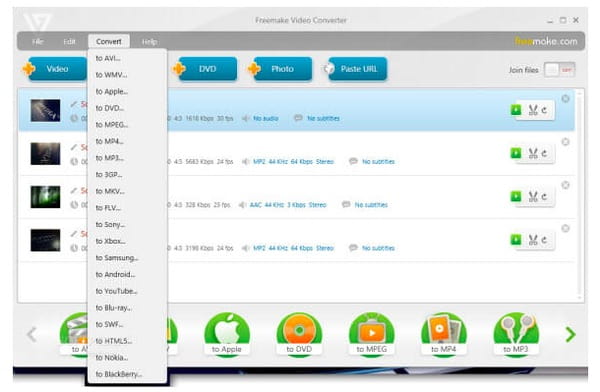This screenshot has width=600, height=392.
Task: Click the to Apple format icon
Action: (x=227, y=335)
